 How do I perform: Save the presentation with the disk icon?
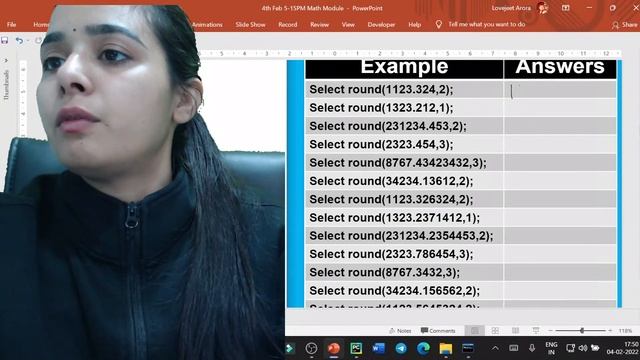(4, 40)
